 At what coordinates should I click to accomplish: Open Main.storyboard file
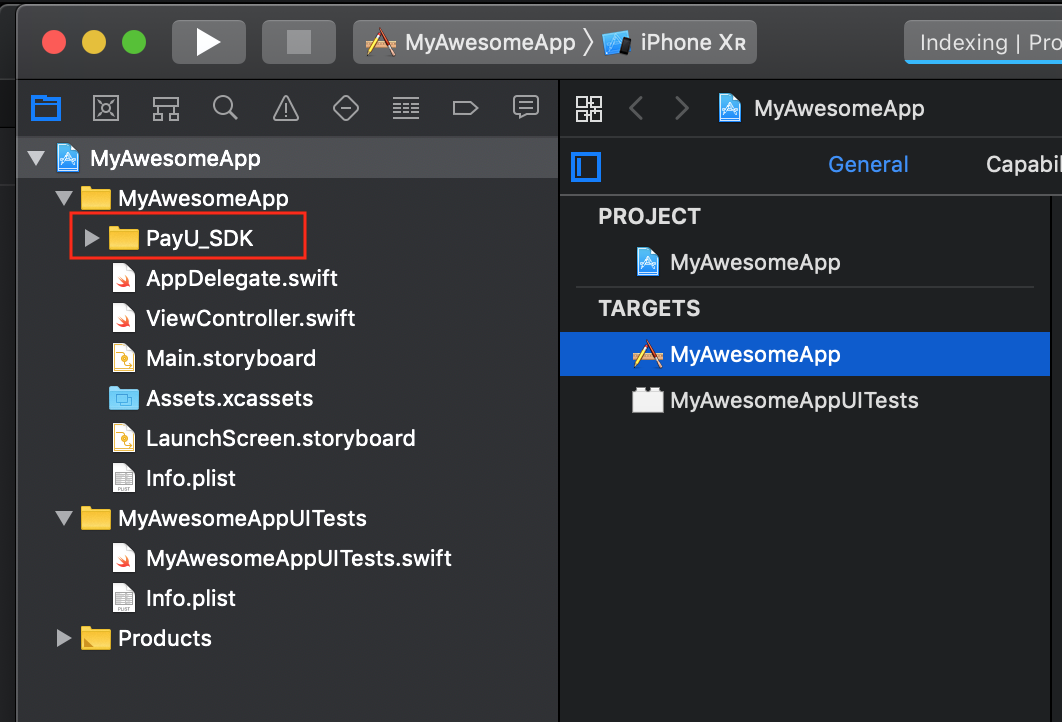point(231,358)
